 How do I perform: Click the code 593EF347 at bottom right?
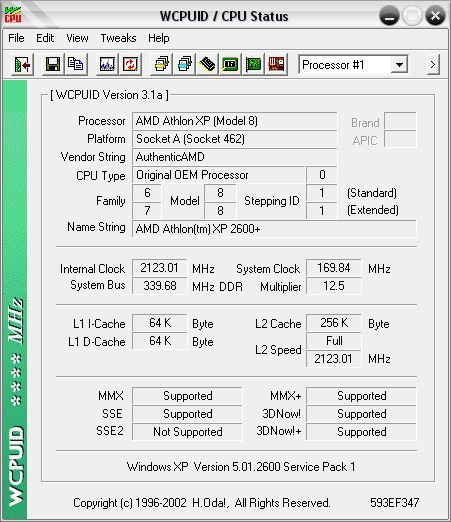pyautogui.click(x=394, y=502)
